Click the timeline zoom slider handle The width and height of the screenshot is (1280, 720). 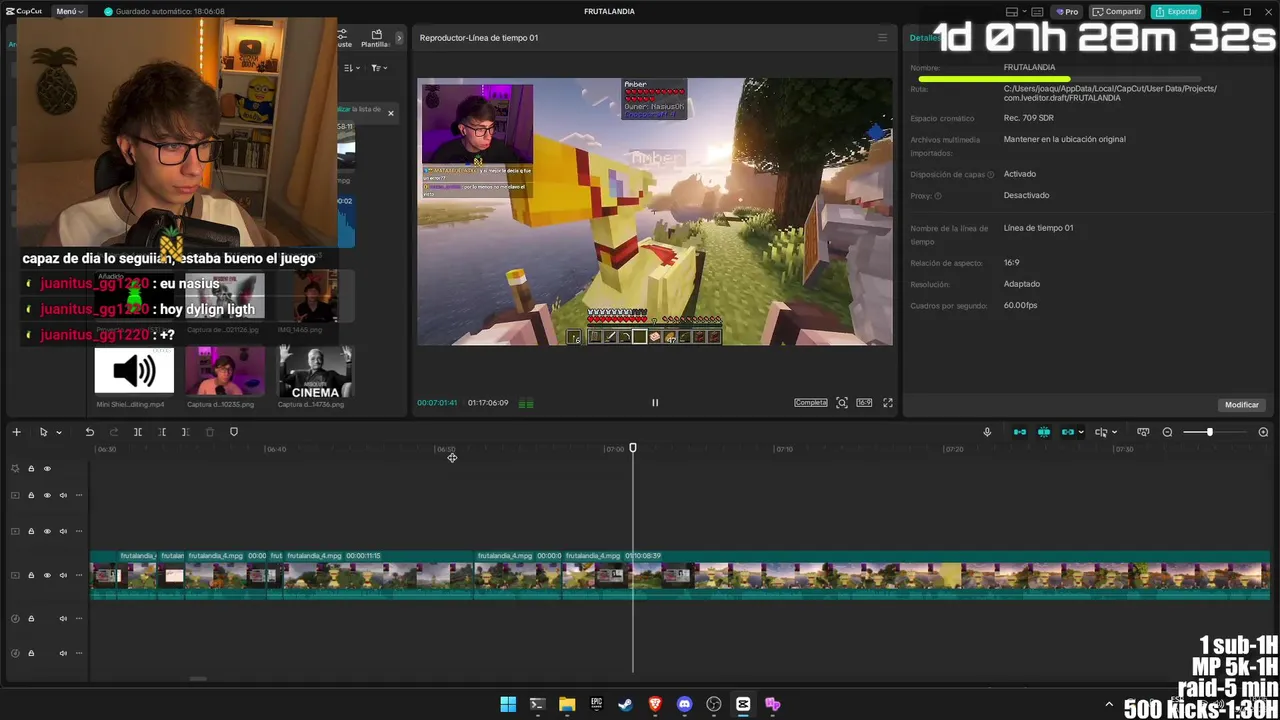1209,432
